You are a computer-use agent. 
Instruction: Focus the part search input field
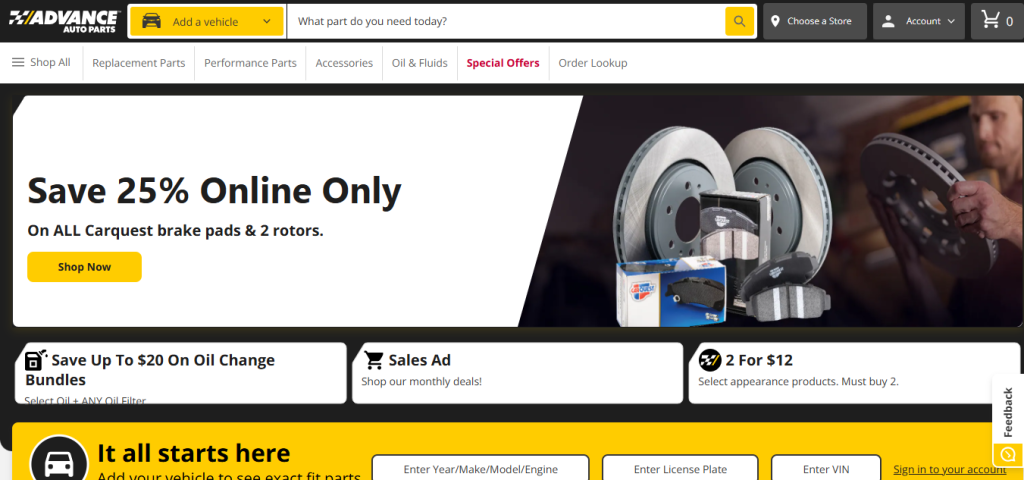click(506, 21)
